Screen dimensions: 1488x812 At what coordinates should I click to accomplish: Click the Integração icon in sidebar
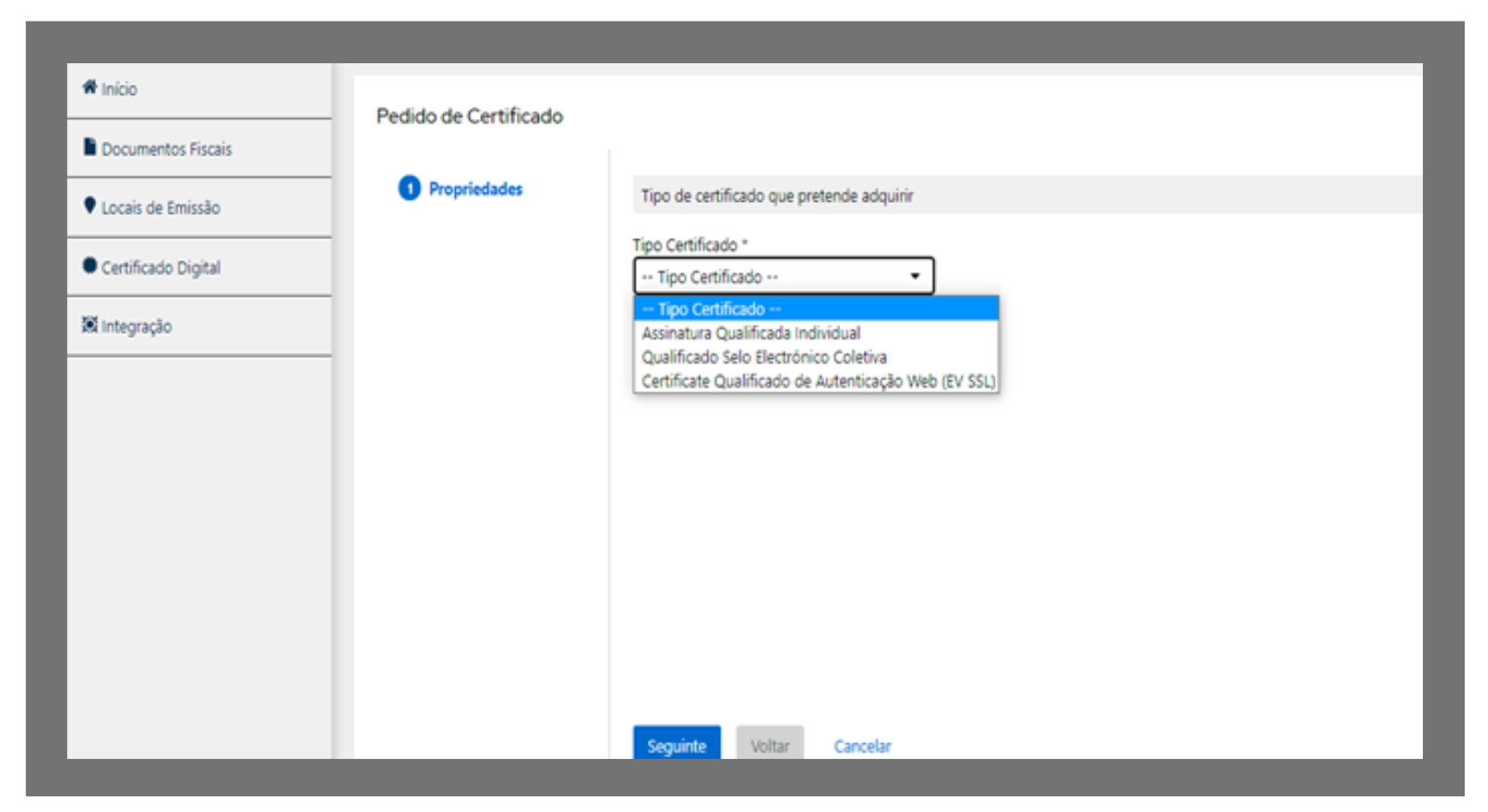89,325
